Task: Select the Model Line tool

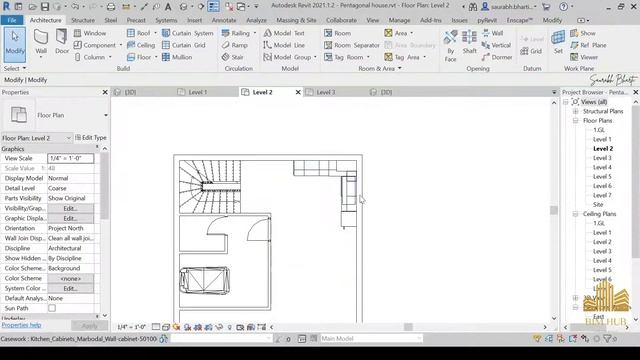Action: 284,45
